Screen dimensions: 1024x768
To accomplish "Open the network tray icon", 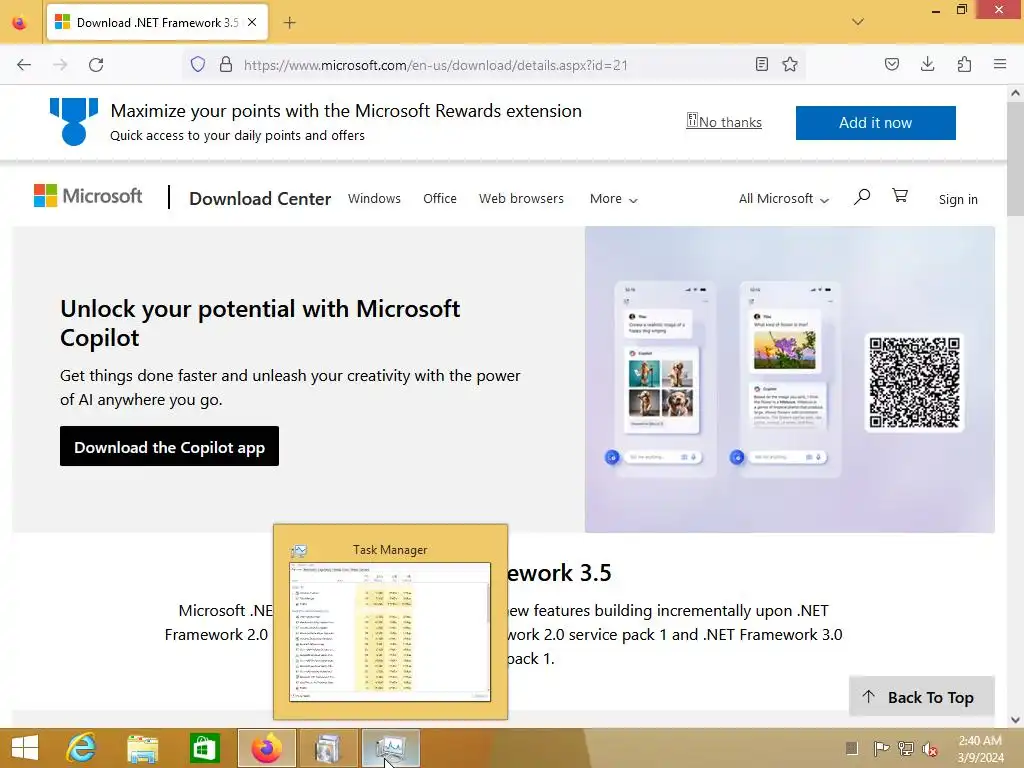I will [x=906, y=748].
